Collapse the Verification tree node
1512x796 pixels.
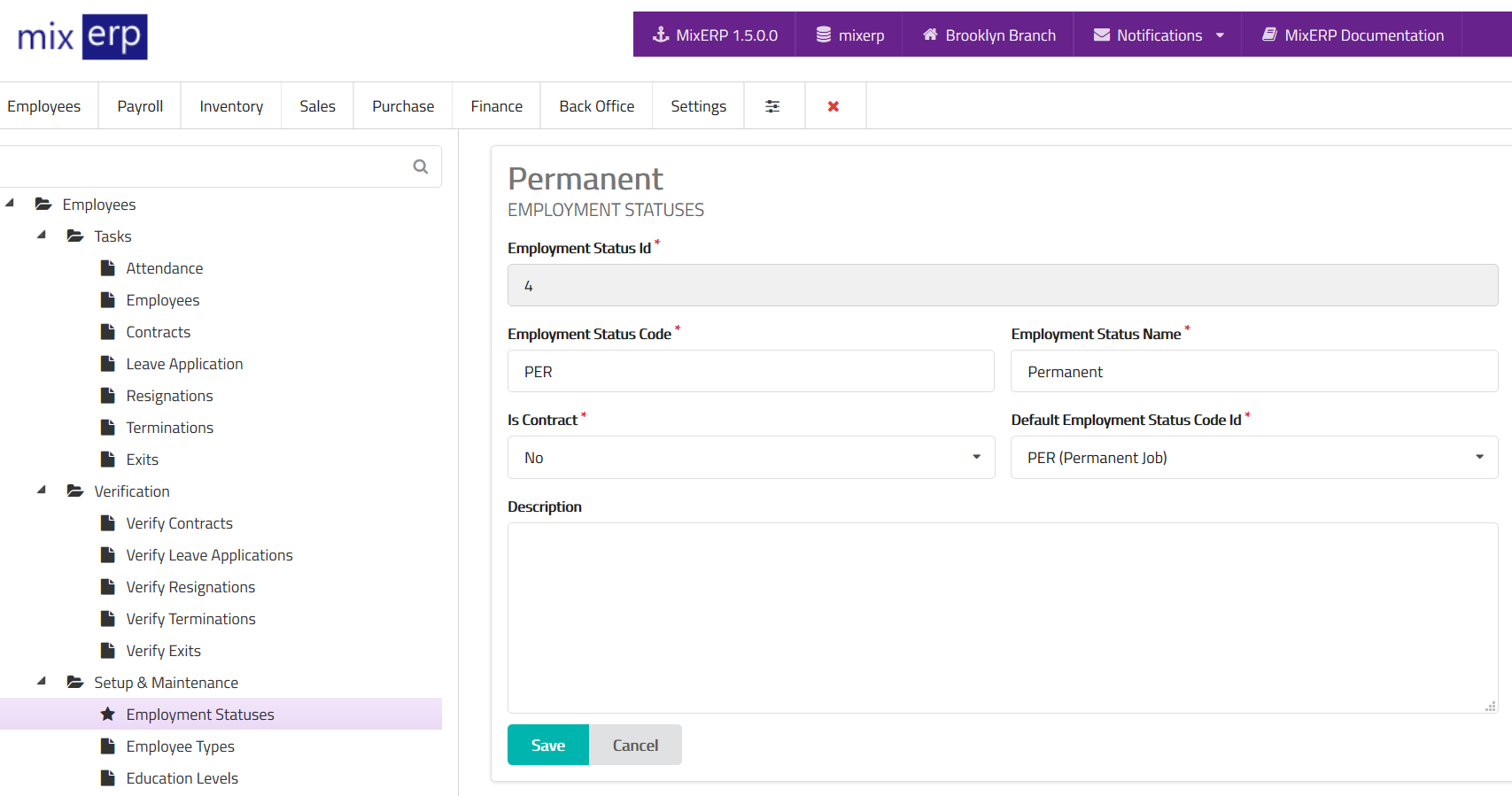coord(42,491)
